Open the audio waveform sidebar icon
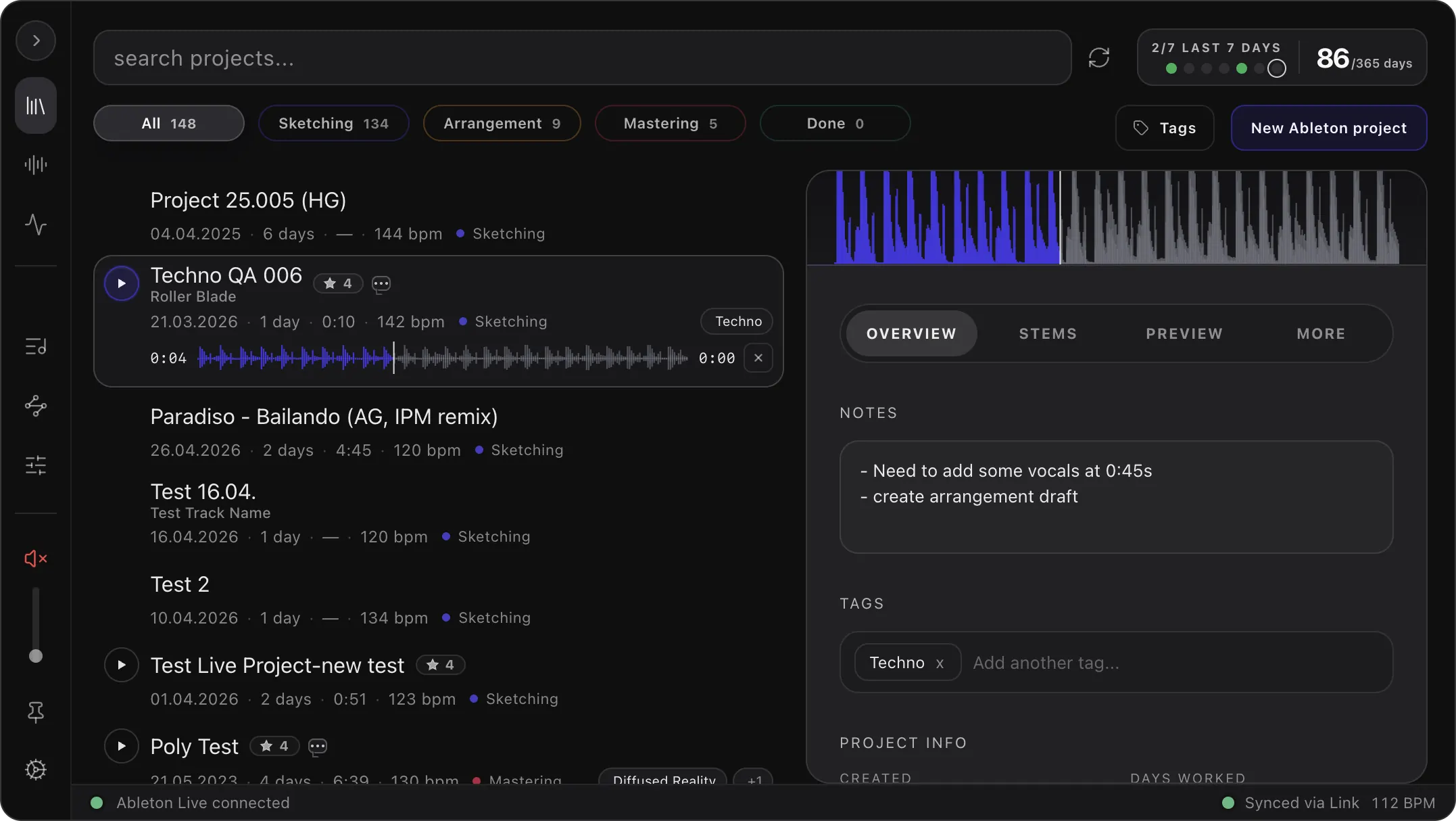 pyautogui.click(x=36, y=164)
